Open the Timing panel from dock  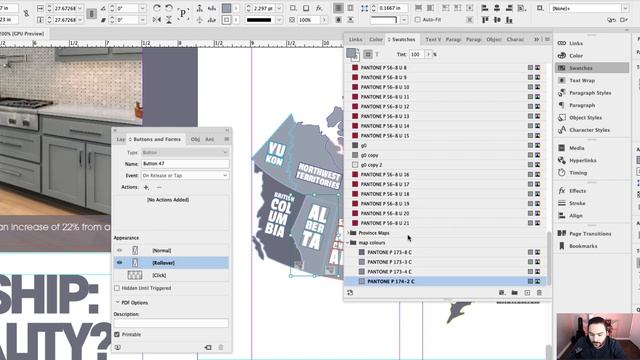point(578,173)
